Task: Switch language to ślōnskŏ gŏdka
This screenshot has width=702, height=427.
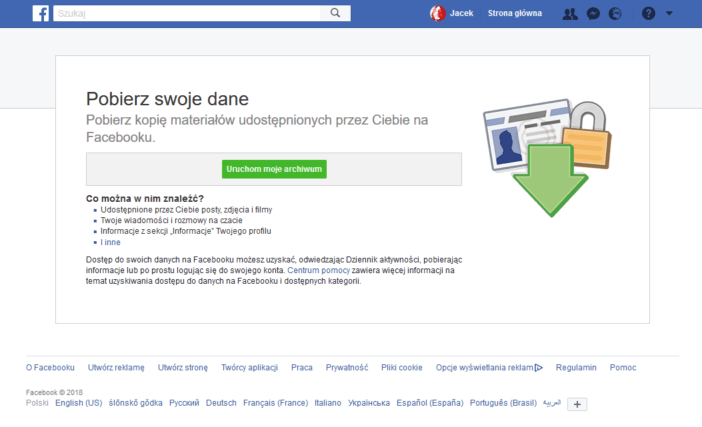Action: 135,403
